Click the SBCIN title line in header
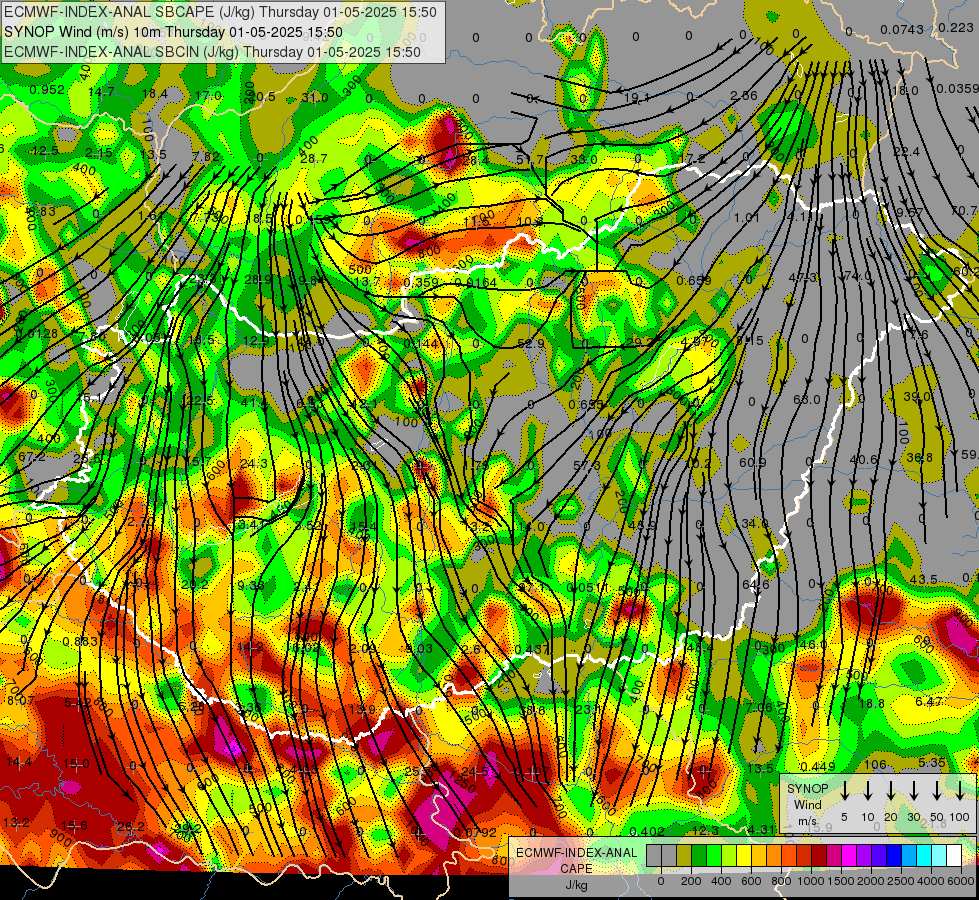Image resolution: width=979 pixels, height=900 pixels. tap(212, 52)
